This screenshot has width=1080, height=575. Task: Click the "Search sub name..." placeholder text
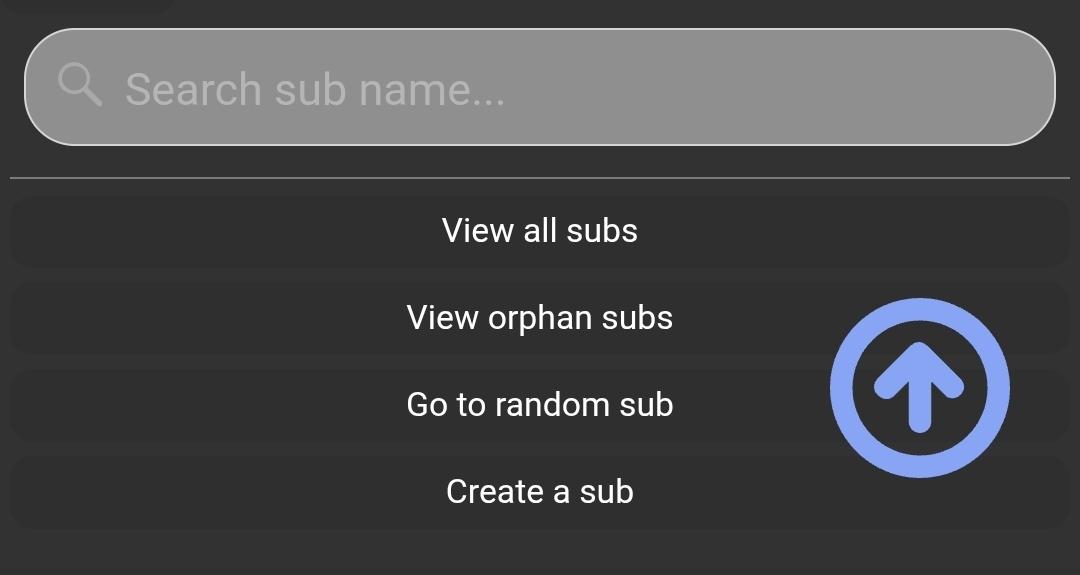pos(315,89)
